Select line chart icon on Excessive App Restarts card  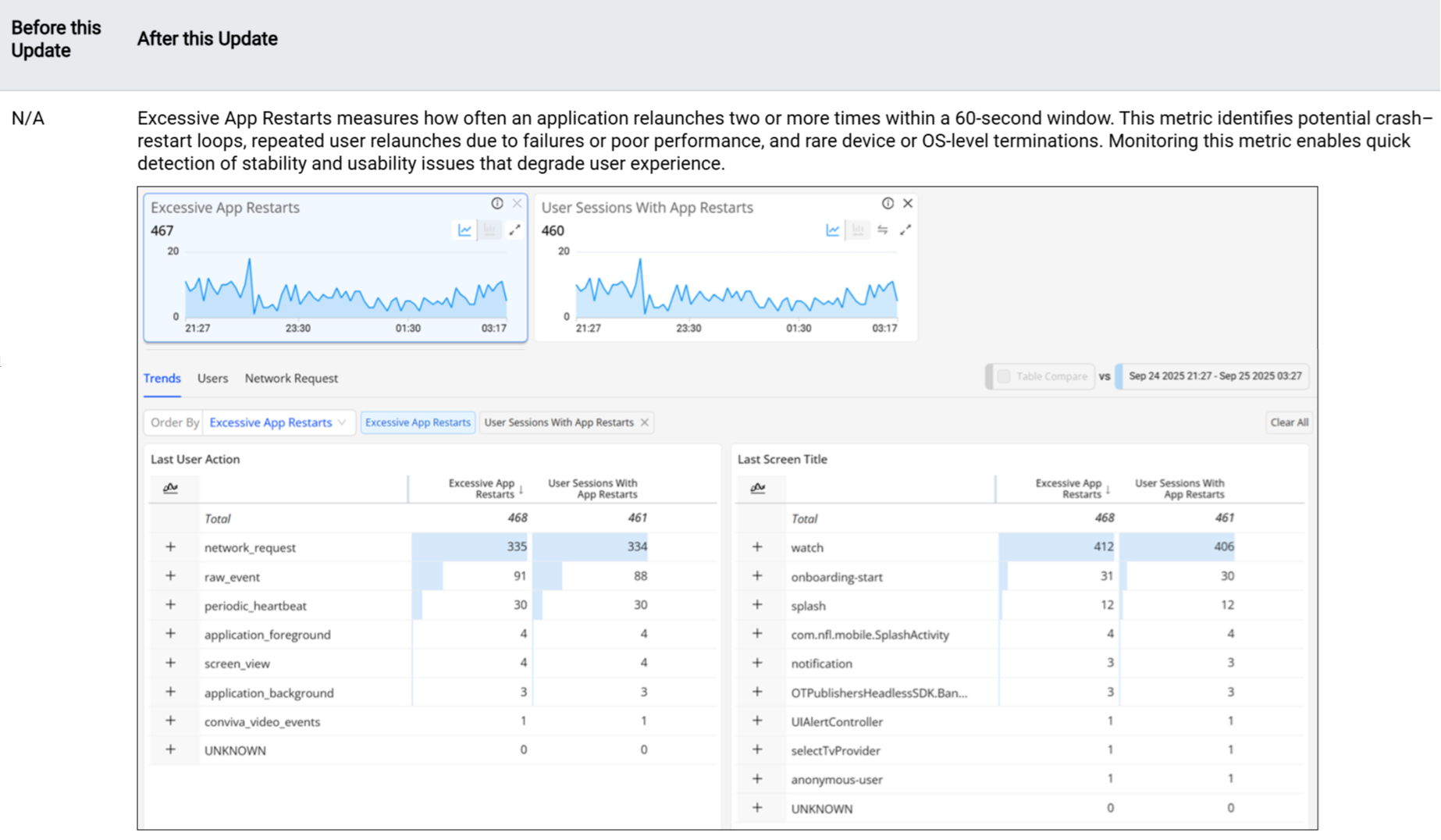click(464, 230)
